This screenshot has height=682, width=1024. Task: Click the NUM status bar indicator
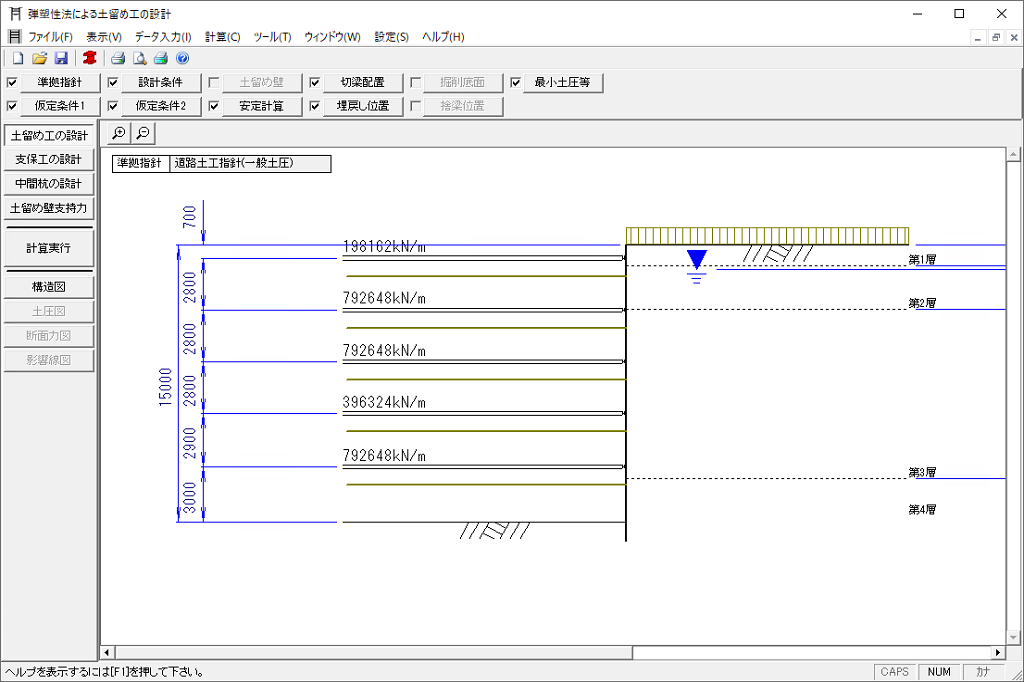click(x=939, y=672)
